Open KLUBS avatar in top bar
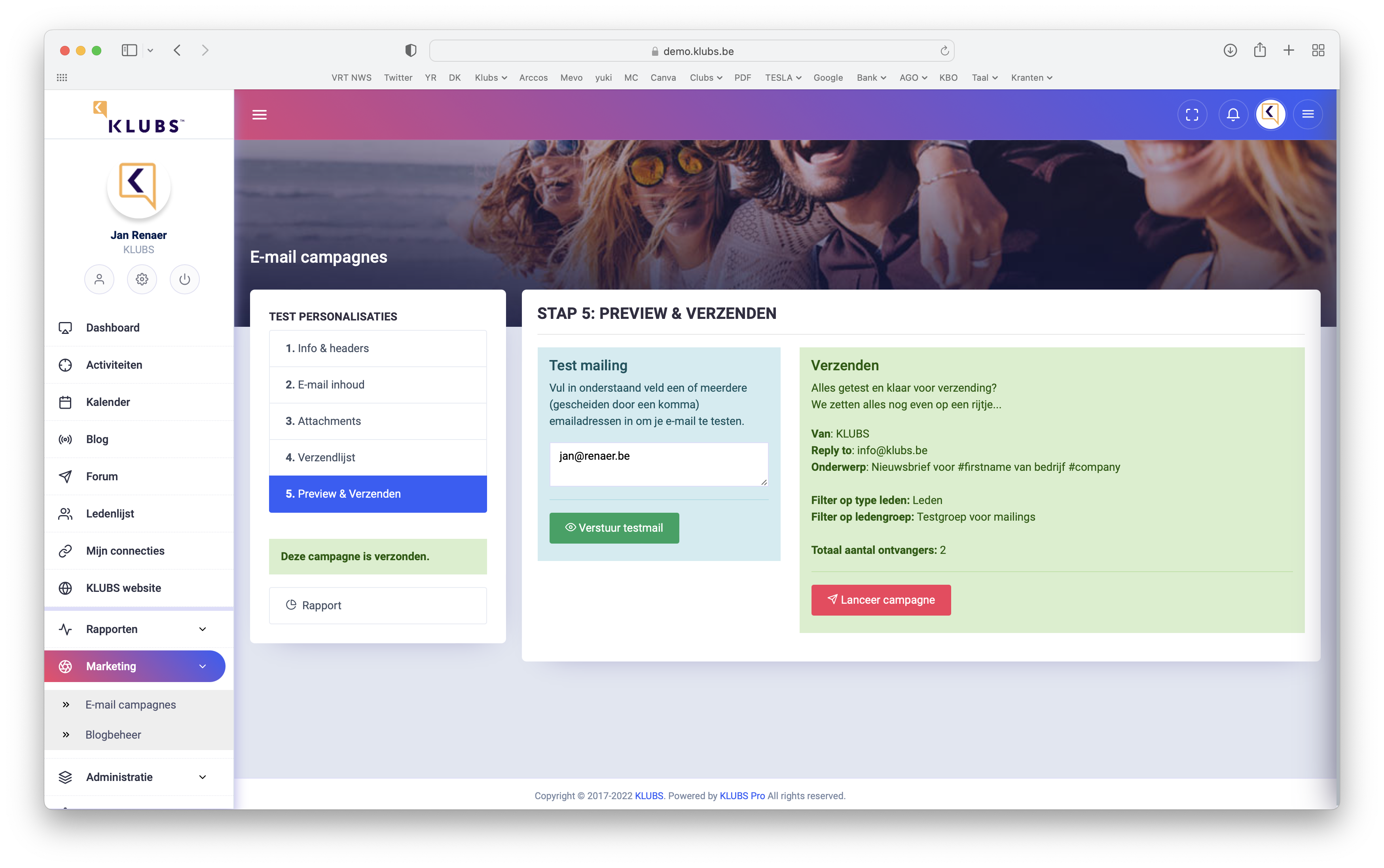The image size is (1384, 868). coord(1270,115)
